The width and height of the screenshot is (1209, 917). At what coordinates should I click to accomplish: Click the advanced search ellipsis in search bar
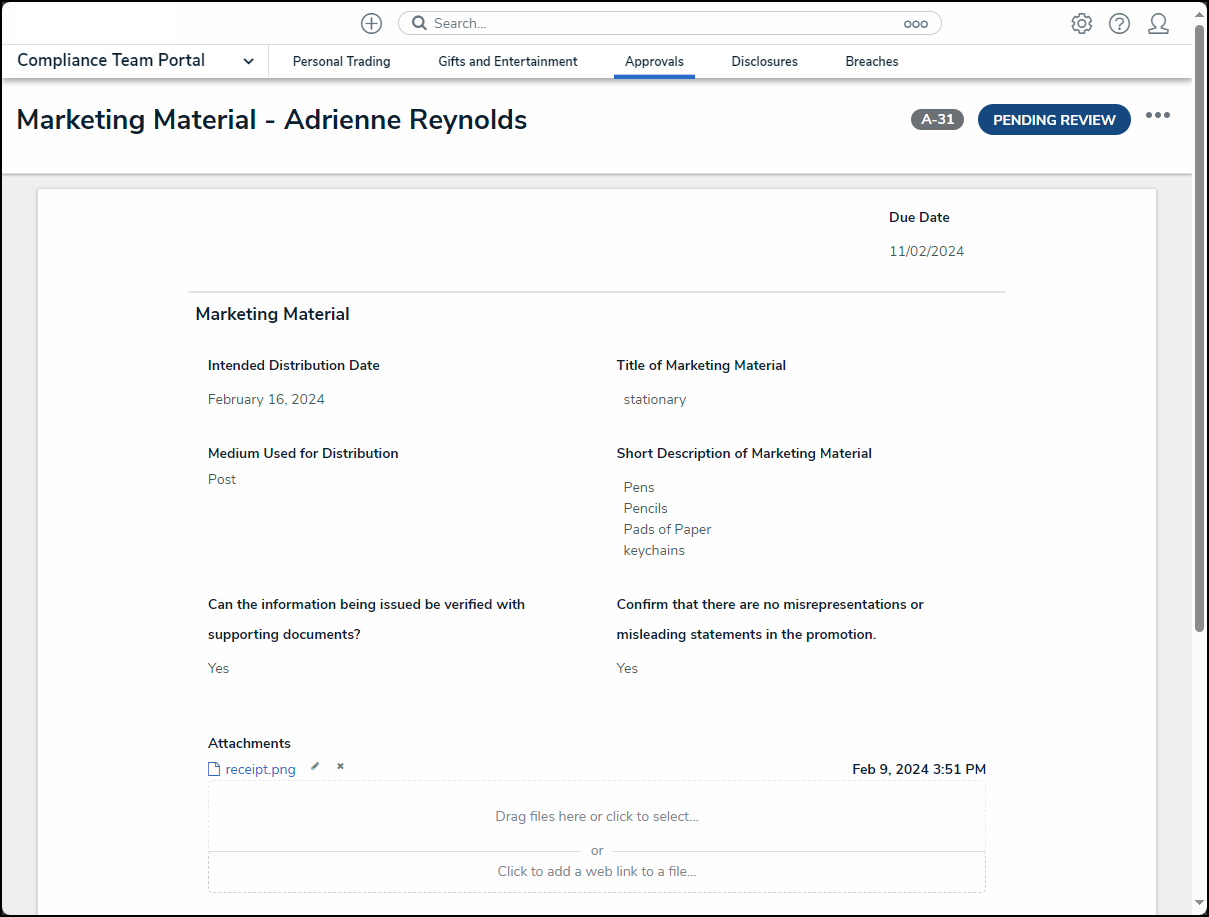915,24
